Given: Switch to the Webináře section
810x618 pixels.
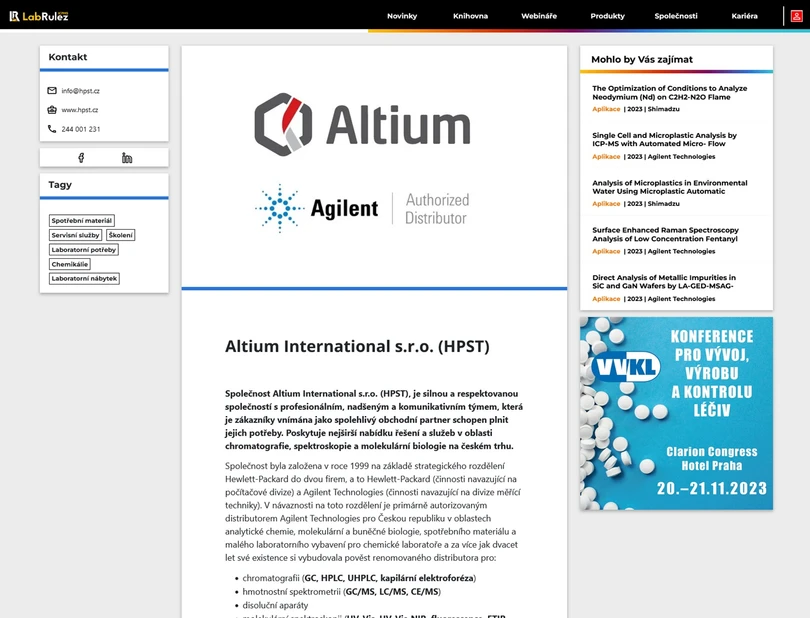Looking at the screenshot, I should point(539,15).
